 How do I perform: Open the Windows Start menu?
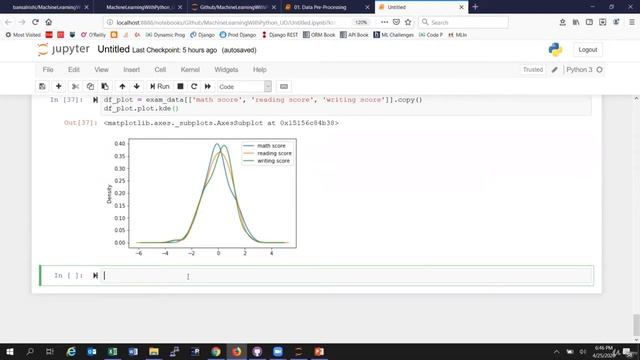point(9,351)
